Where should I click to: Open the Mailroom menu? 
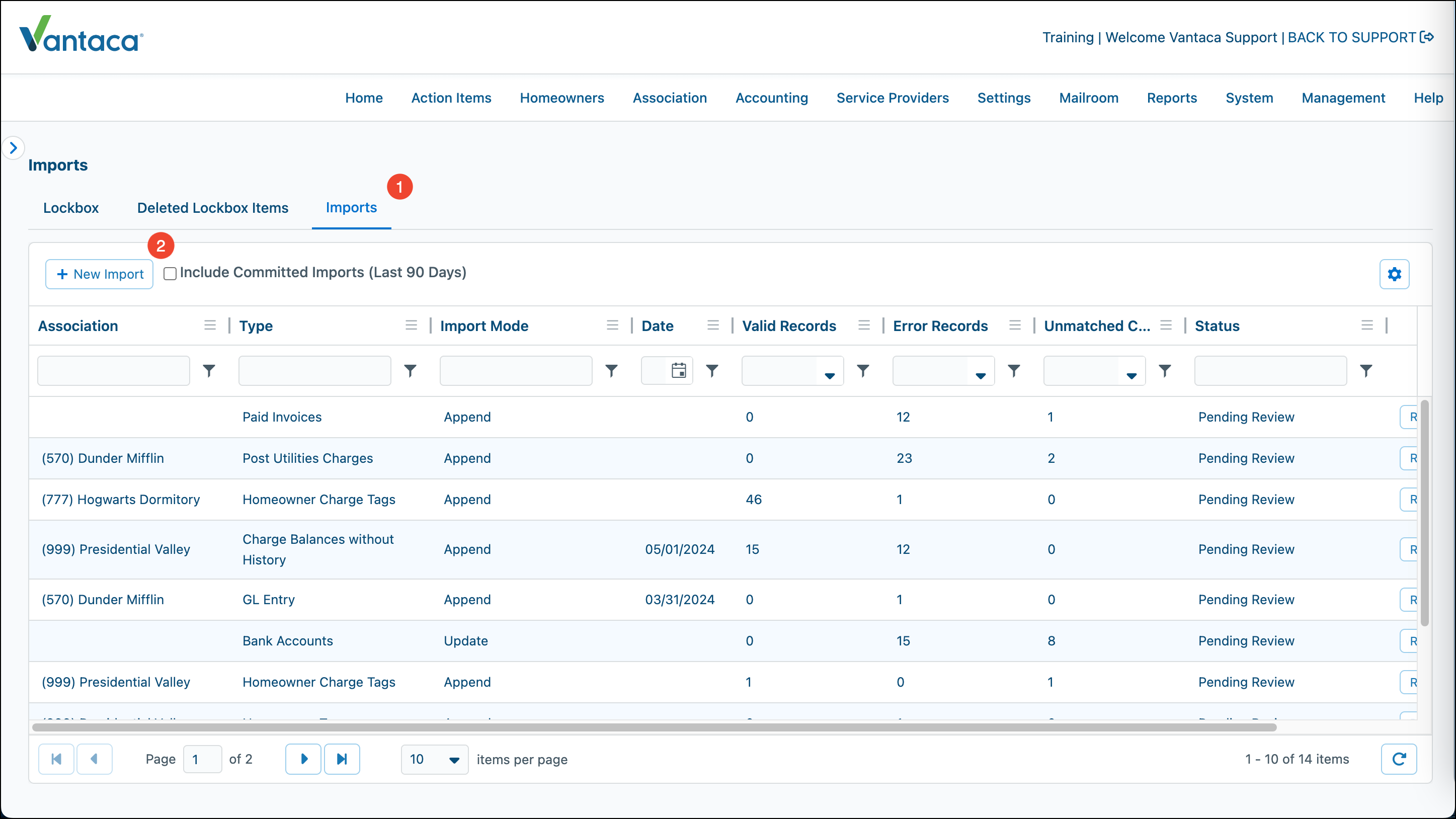coord(1089,98)
